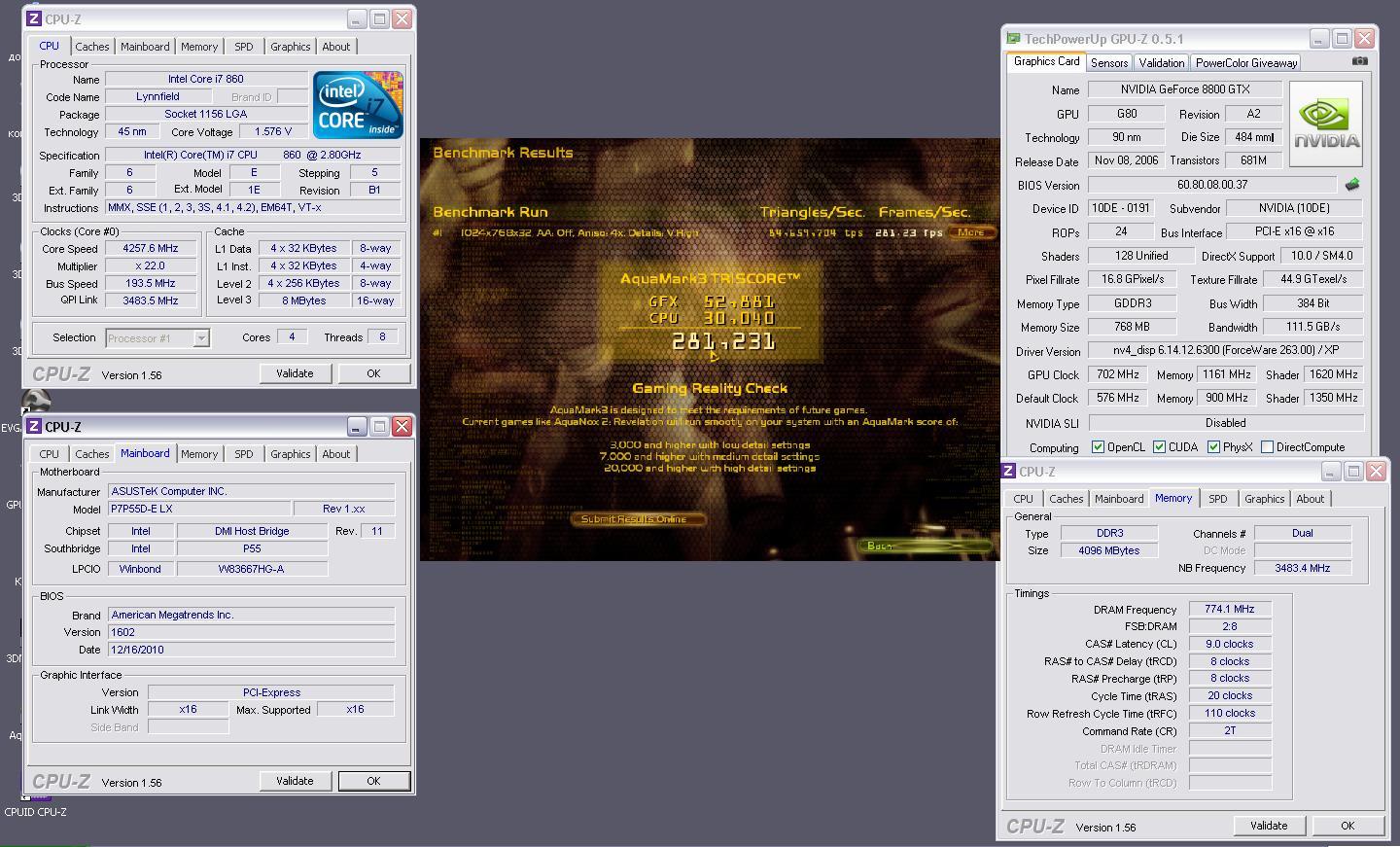Open Memory tab in top CPU-Z window
The height and width of the screenshot is (847, 1400).
[x=199, y=47]
